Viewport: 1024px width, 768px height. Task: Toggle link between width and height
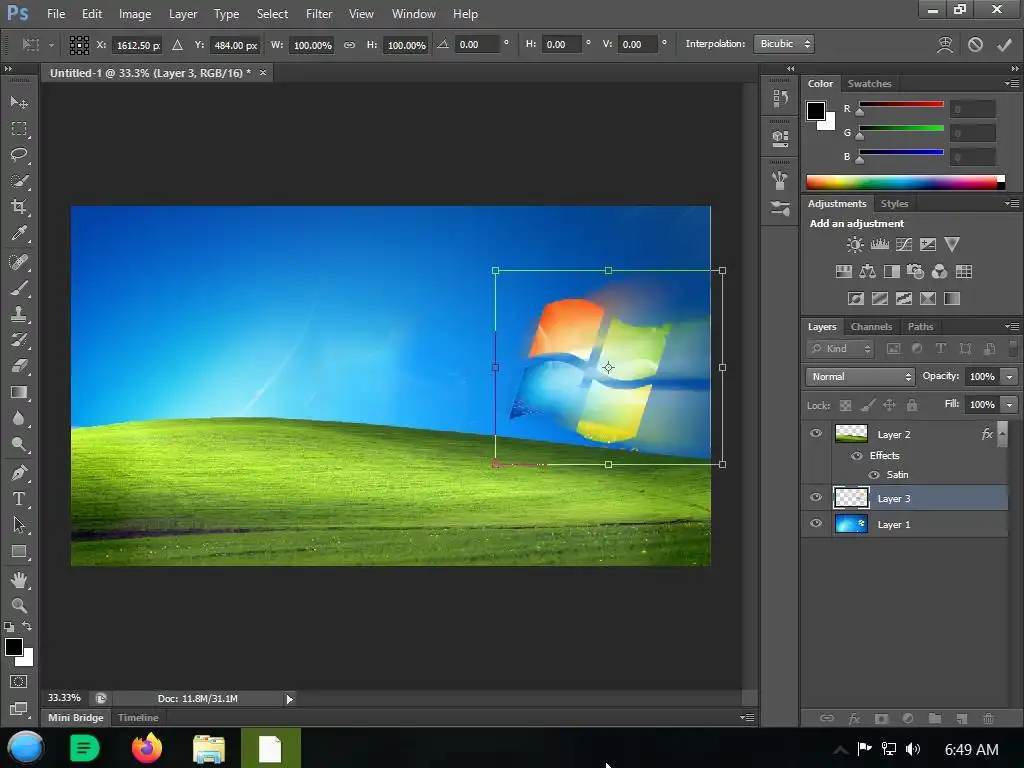(349, 45)
